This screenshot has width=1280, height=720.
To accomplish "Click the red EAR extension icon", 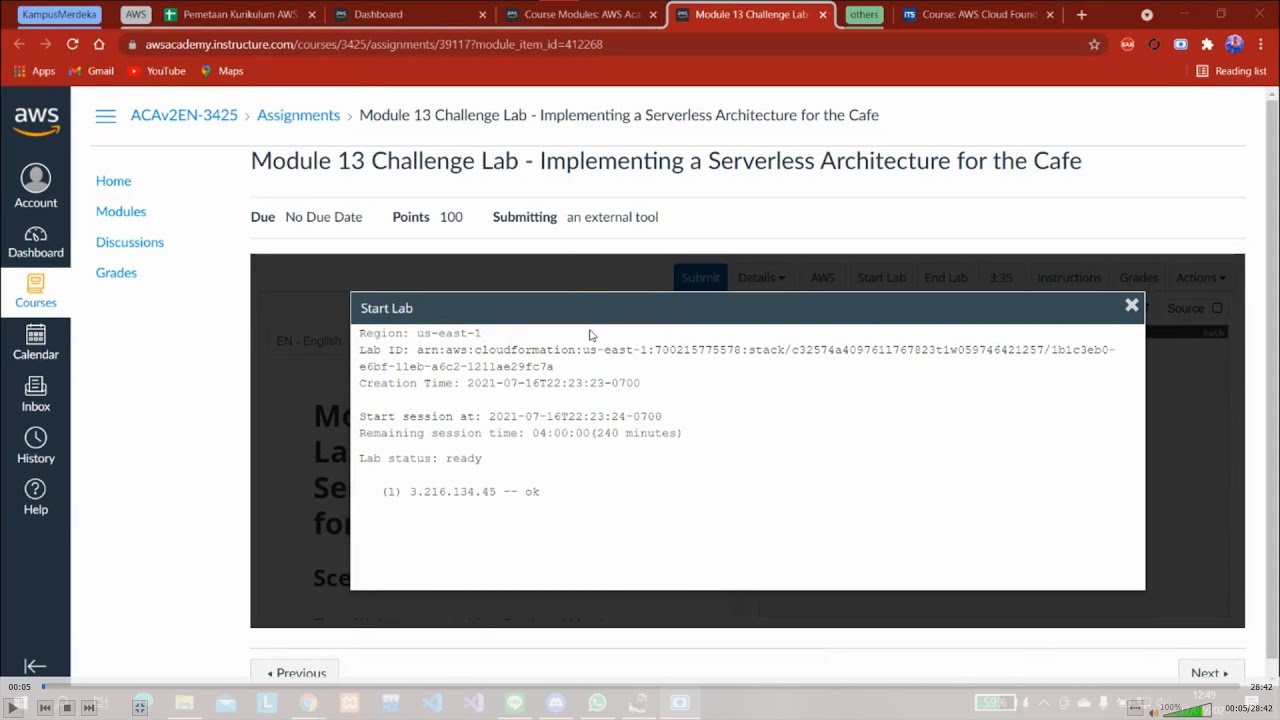I will click(1127, 44).
